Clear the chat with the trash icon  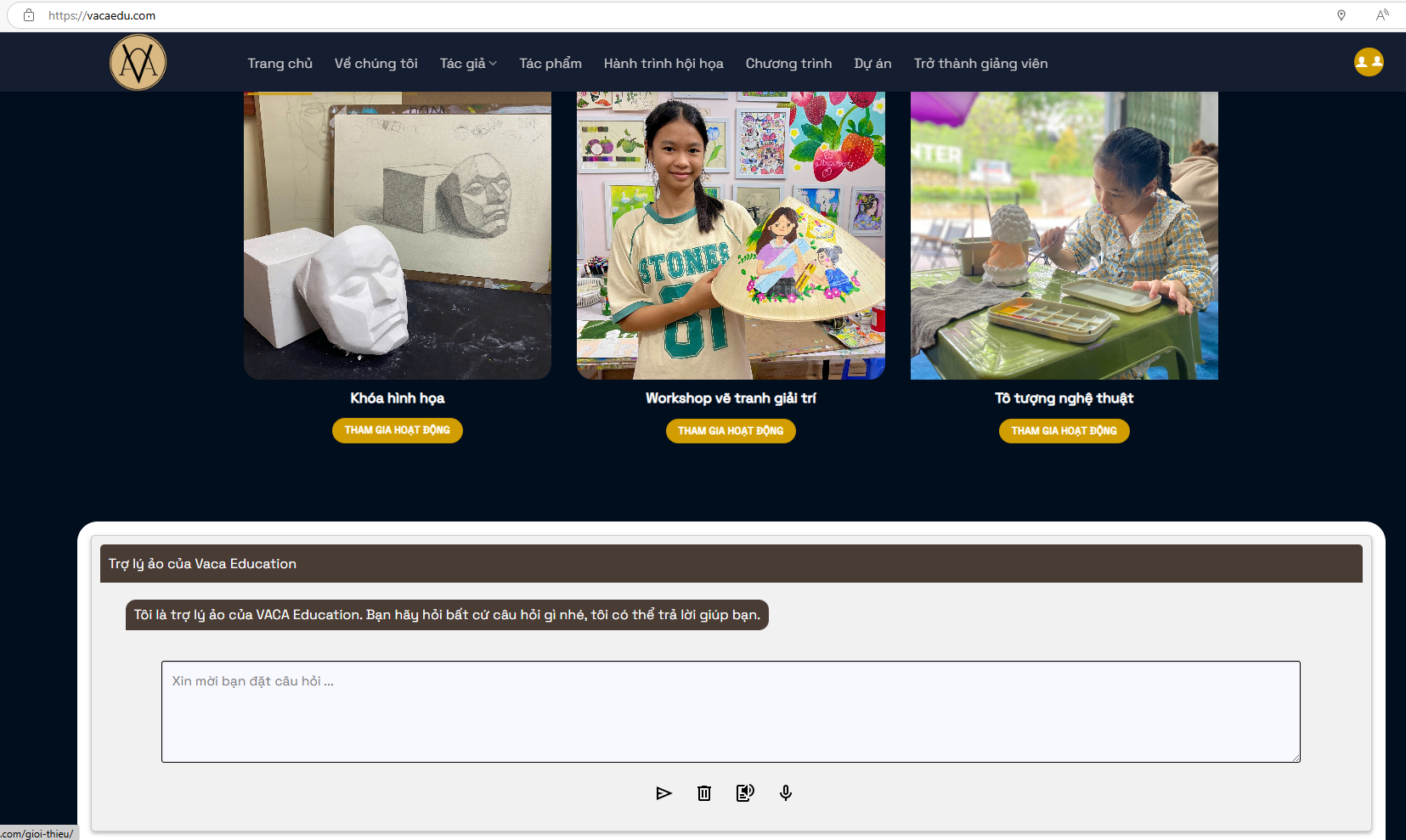704,793
